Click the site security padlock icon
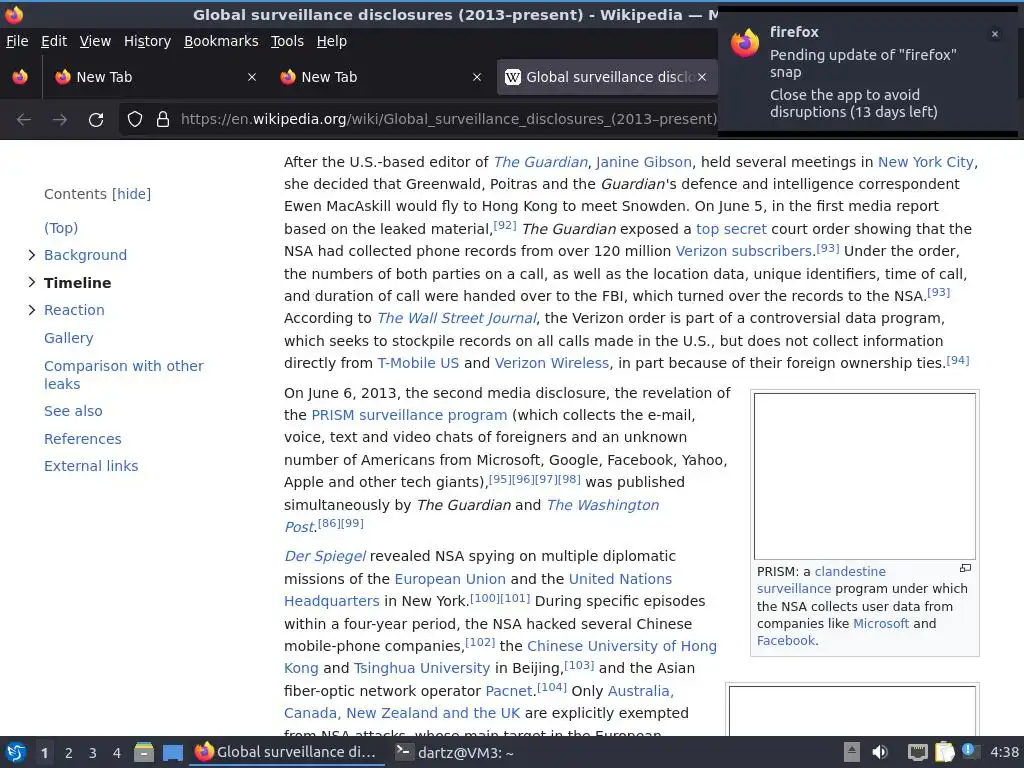 (x=163, y=119)
